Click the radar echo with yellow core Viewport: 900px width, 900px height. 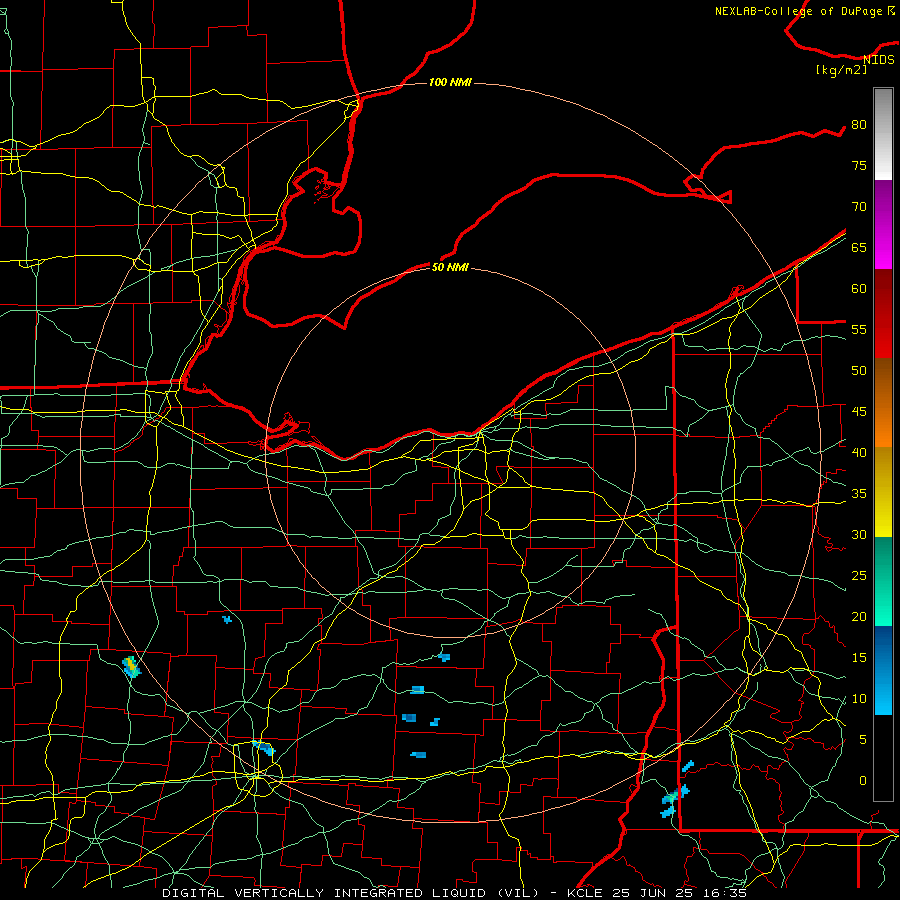click(x=131, y=667)
